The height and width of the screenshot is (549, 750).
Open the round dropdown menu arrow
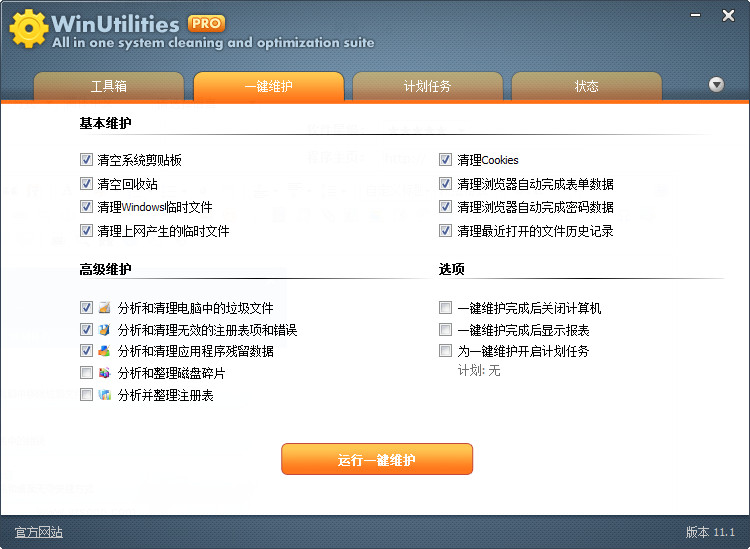(x=716, y=85)
